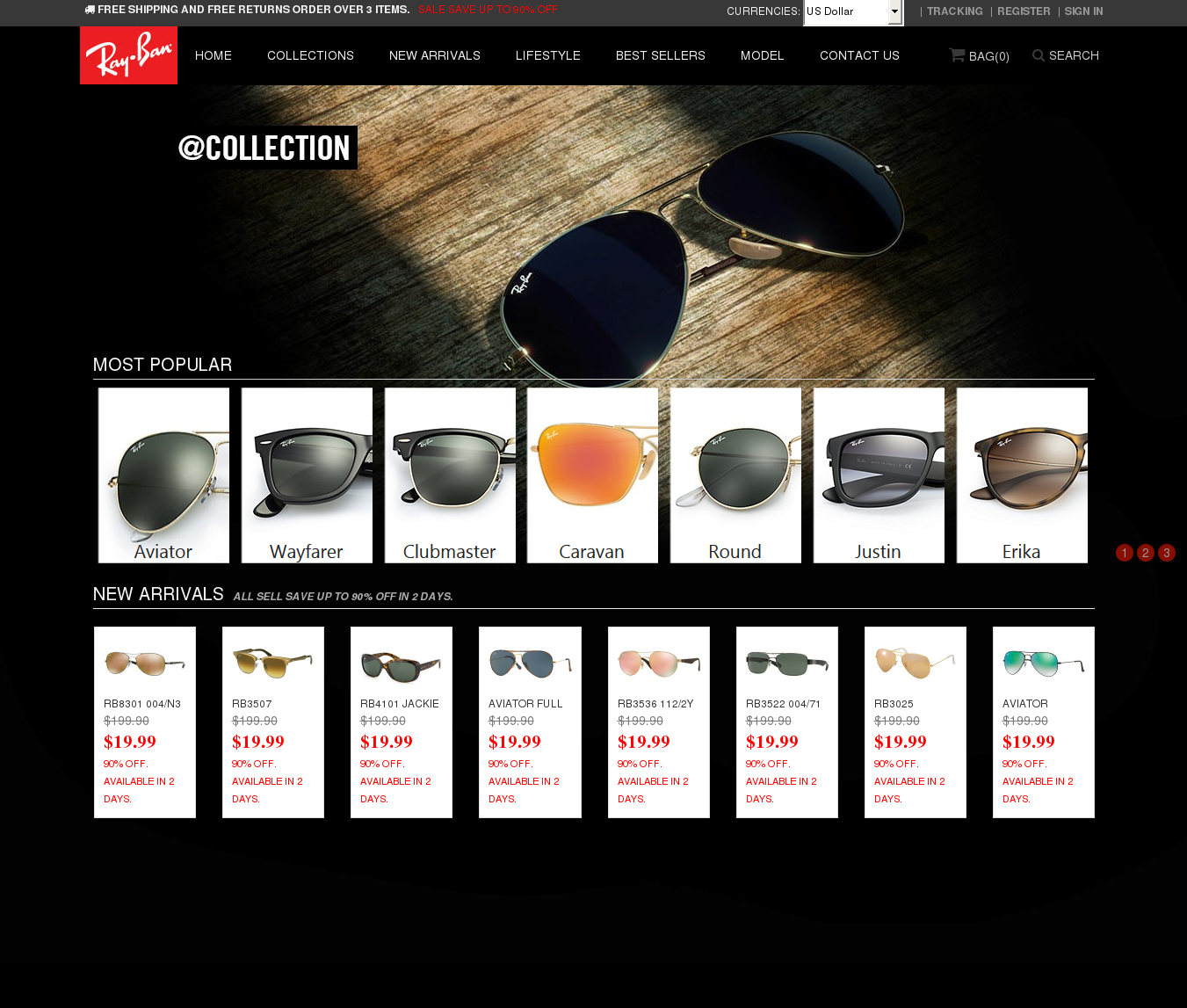Click the RB3507 product name
1187x1008 pixels.
coord(252,704)
